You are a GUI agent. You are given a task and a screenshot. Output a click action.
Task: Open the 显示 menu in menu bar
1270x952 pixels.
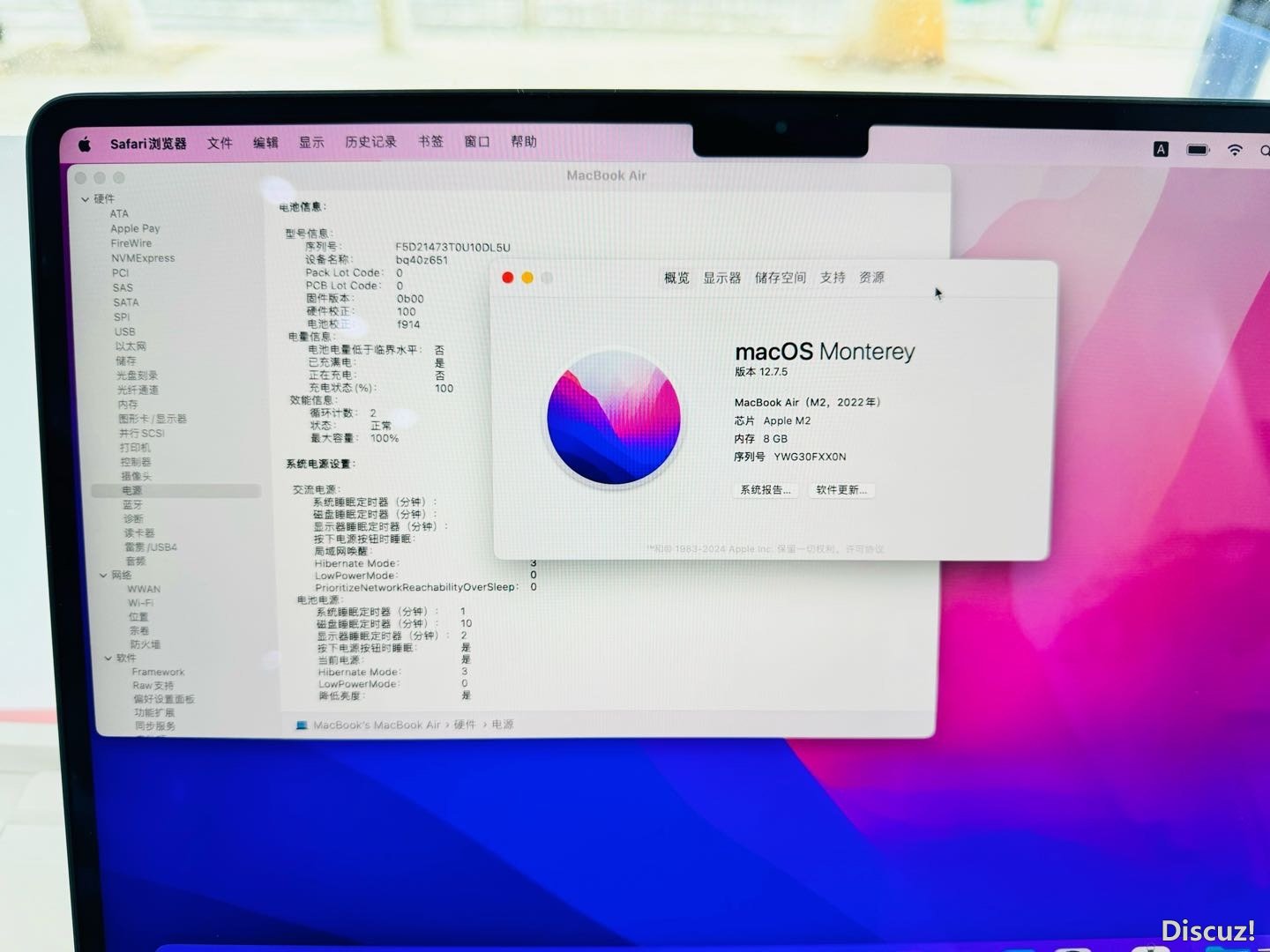(x=311, y=142)
